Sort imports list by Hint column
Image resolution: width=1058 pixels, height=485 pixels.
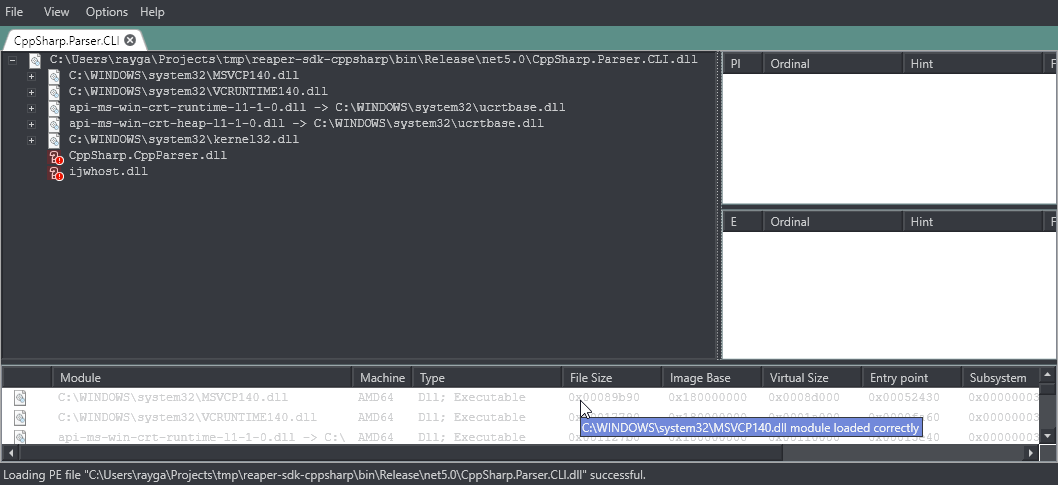[972, 63]
